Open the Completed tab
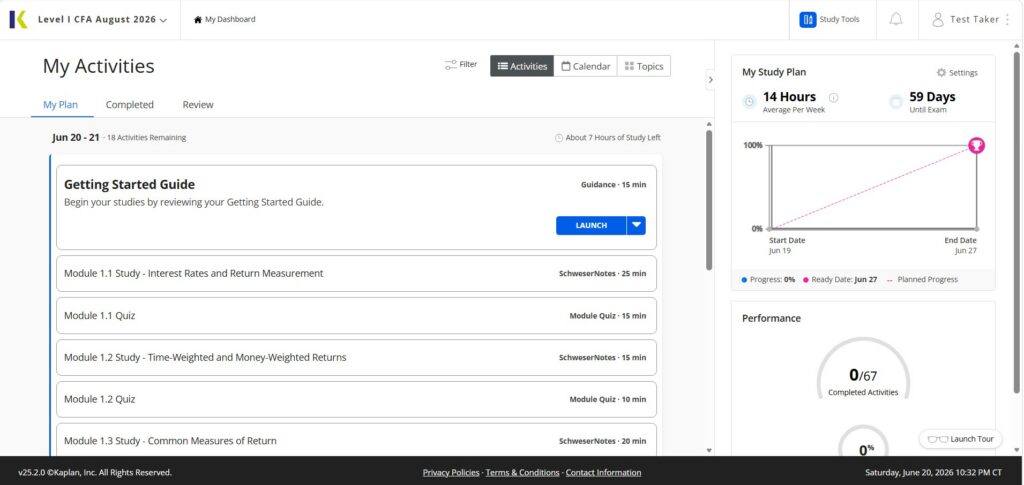This screenshot has height=485, width=1024. pos(129,104)
